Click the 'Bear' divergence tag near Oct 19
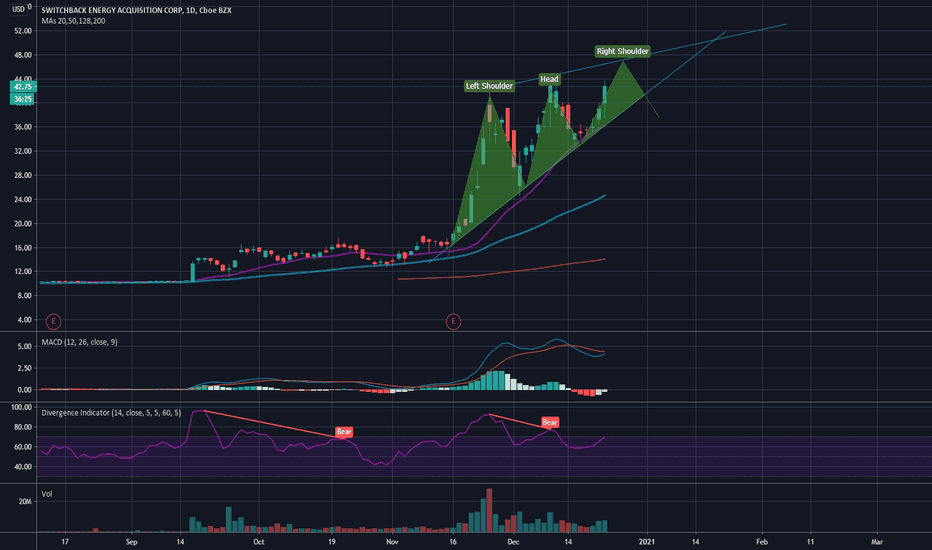 [x=344, y=432]
